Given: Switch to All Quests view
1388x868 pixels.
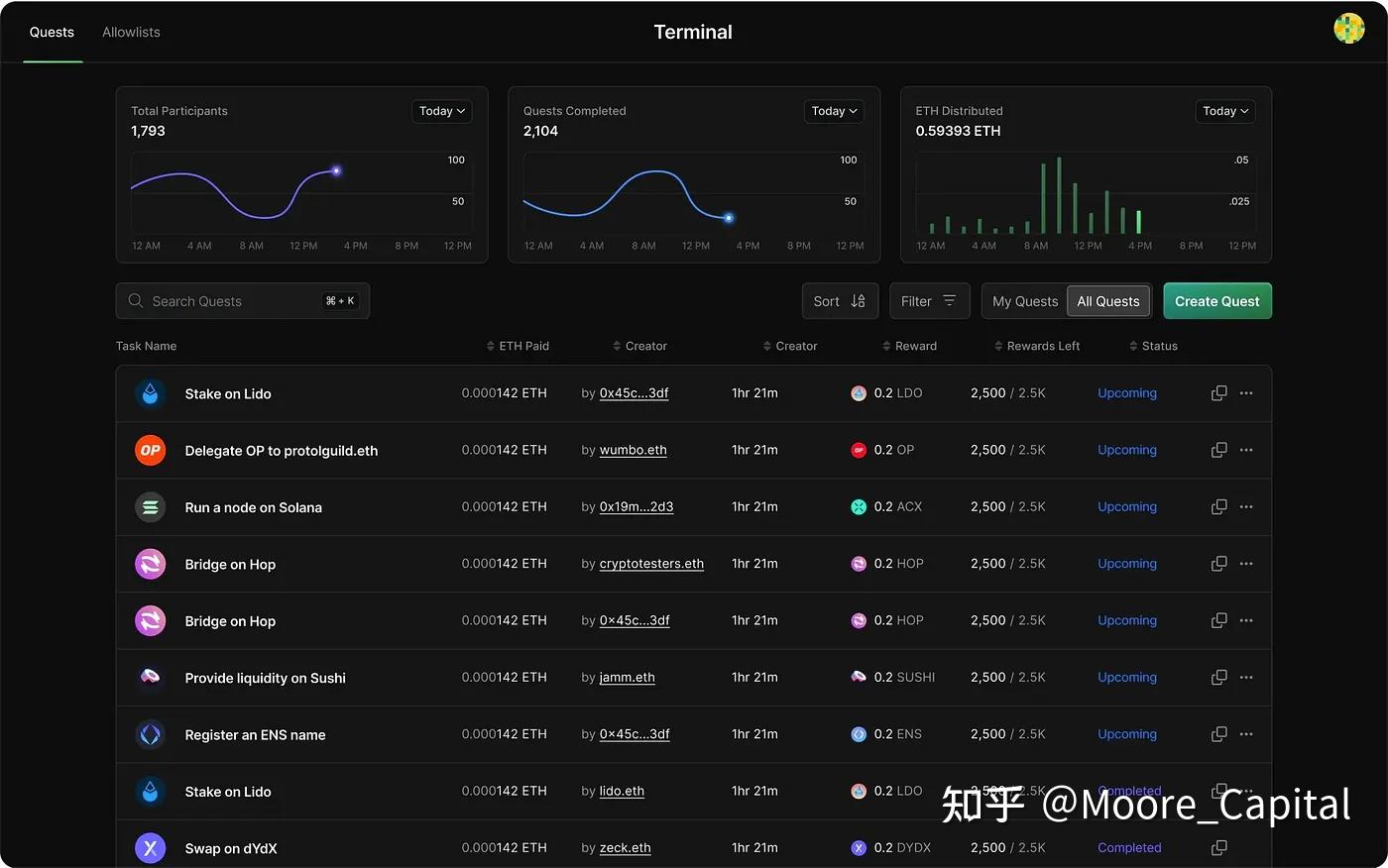Looking at the screenshot, I should pos(1108,301).
